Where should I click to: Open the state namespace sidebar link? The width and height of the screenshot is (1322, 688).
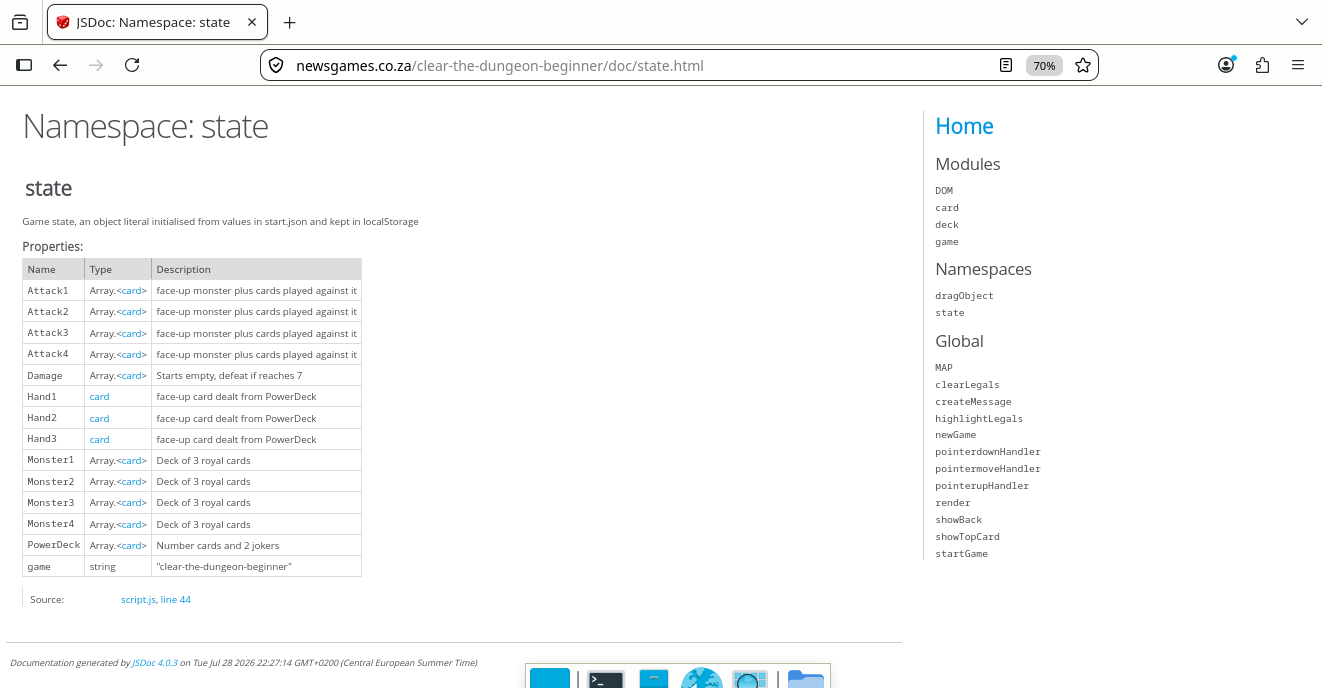tap(950, 313)
